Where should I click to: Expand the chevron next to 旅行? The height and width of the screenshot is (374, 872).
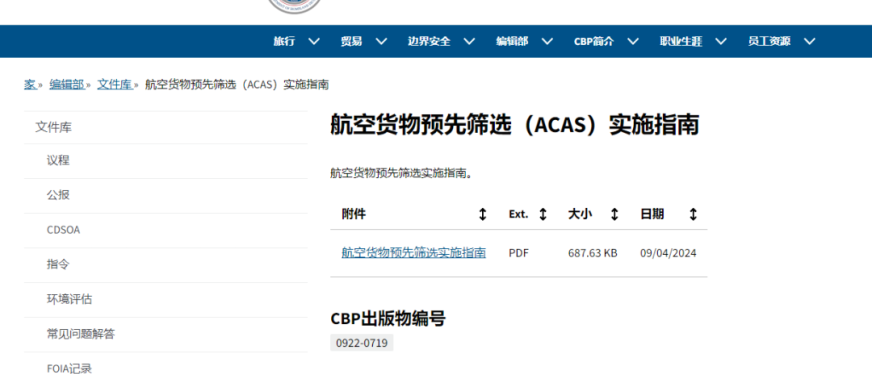coord(314,41)
